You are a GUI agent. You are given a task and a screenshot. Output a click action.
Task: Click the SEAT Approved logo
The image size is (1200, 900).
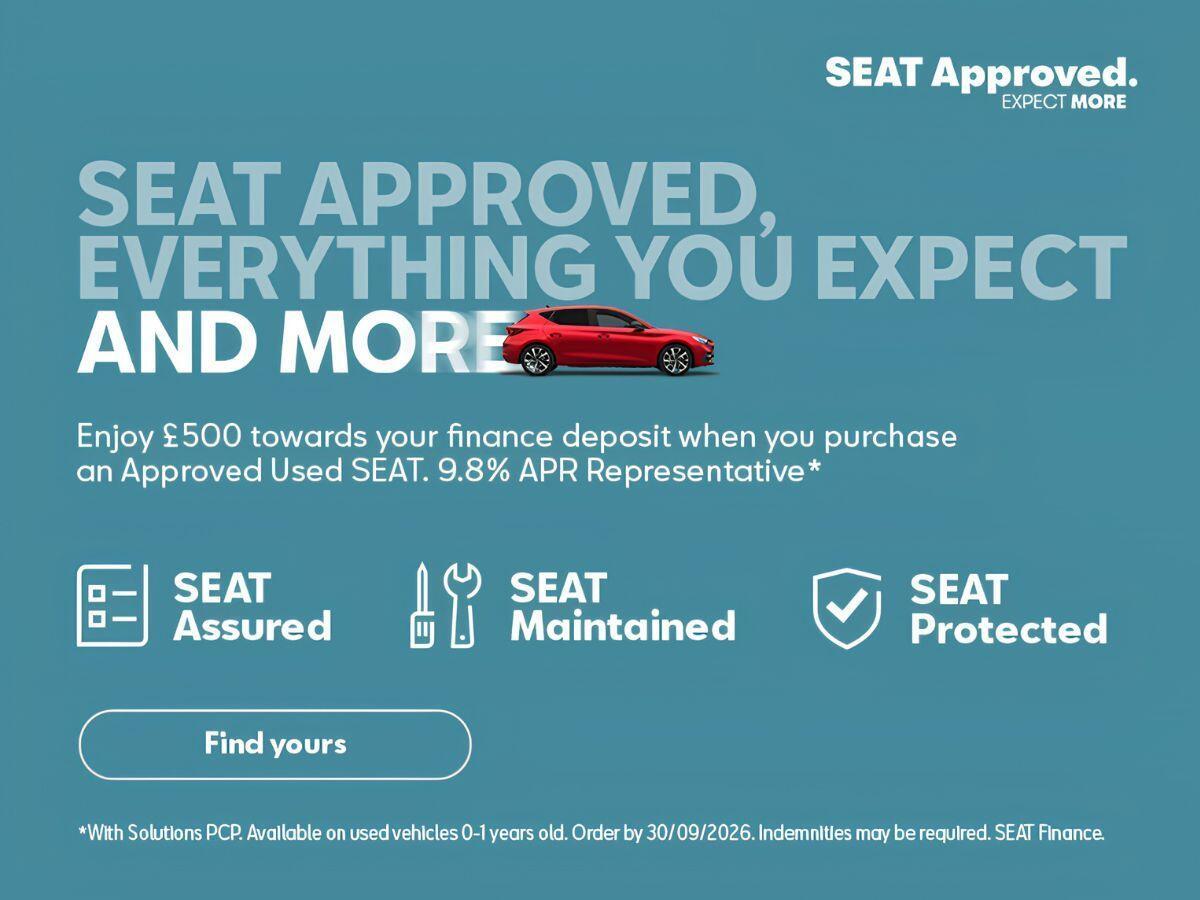point(981,82)
